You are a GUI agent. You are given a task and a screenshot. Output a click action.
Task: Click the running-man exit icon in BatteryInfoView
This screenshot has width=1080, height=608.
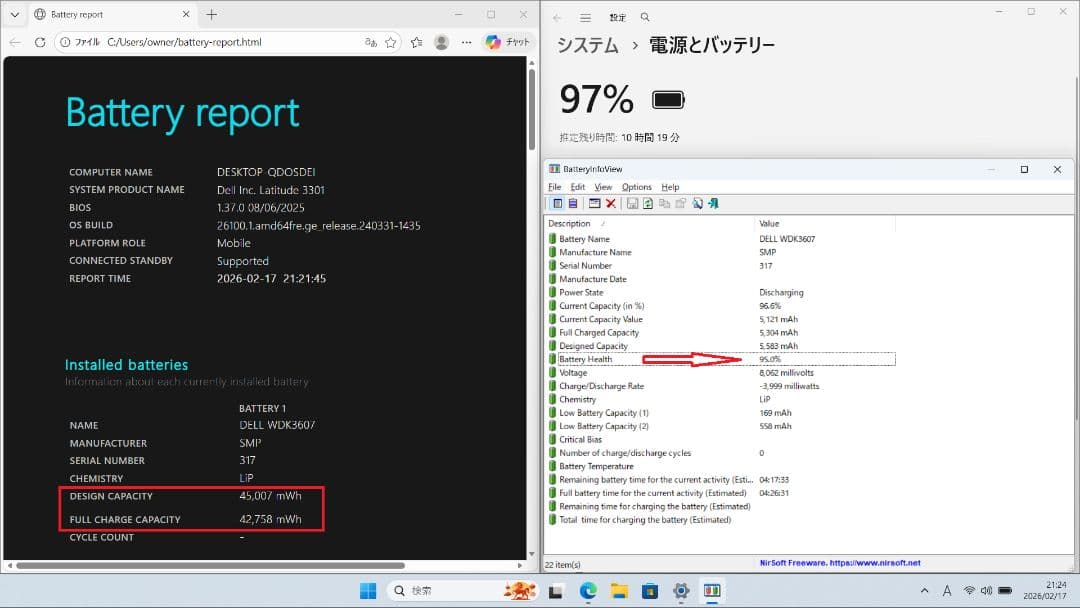click(713, 203)
